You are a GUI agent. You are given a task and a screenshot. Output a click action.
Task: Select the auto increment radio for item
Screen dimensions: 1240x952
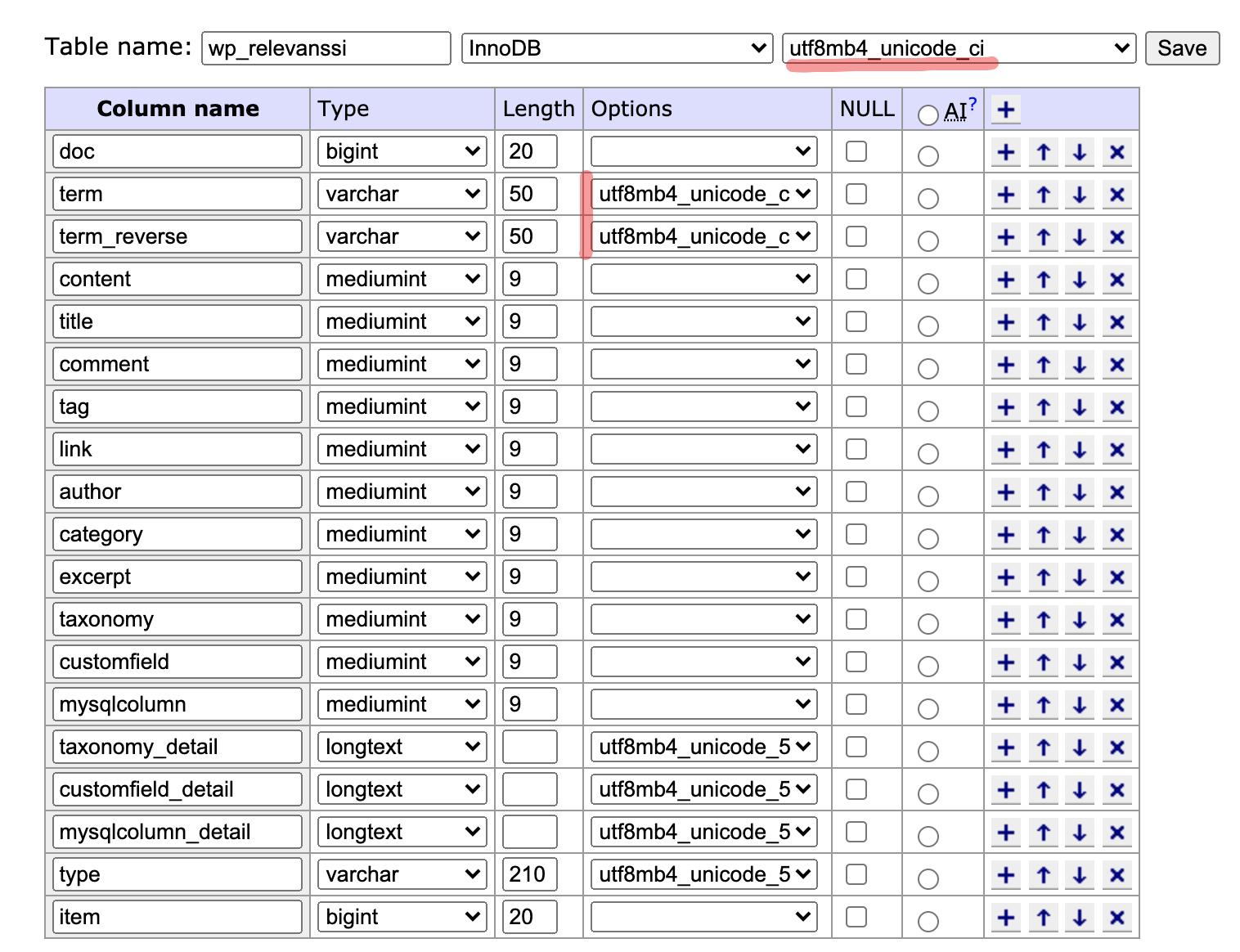928,921
